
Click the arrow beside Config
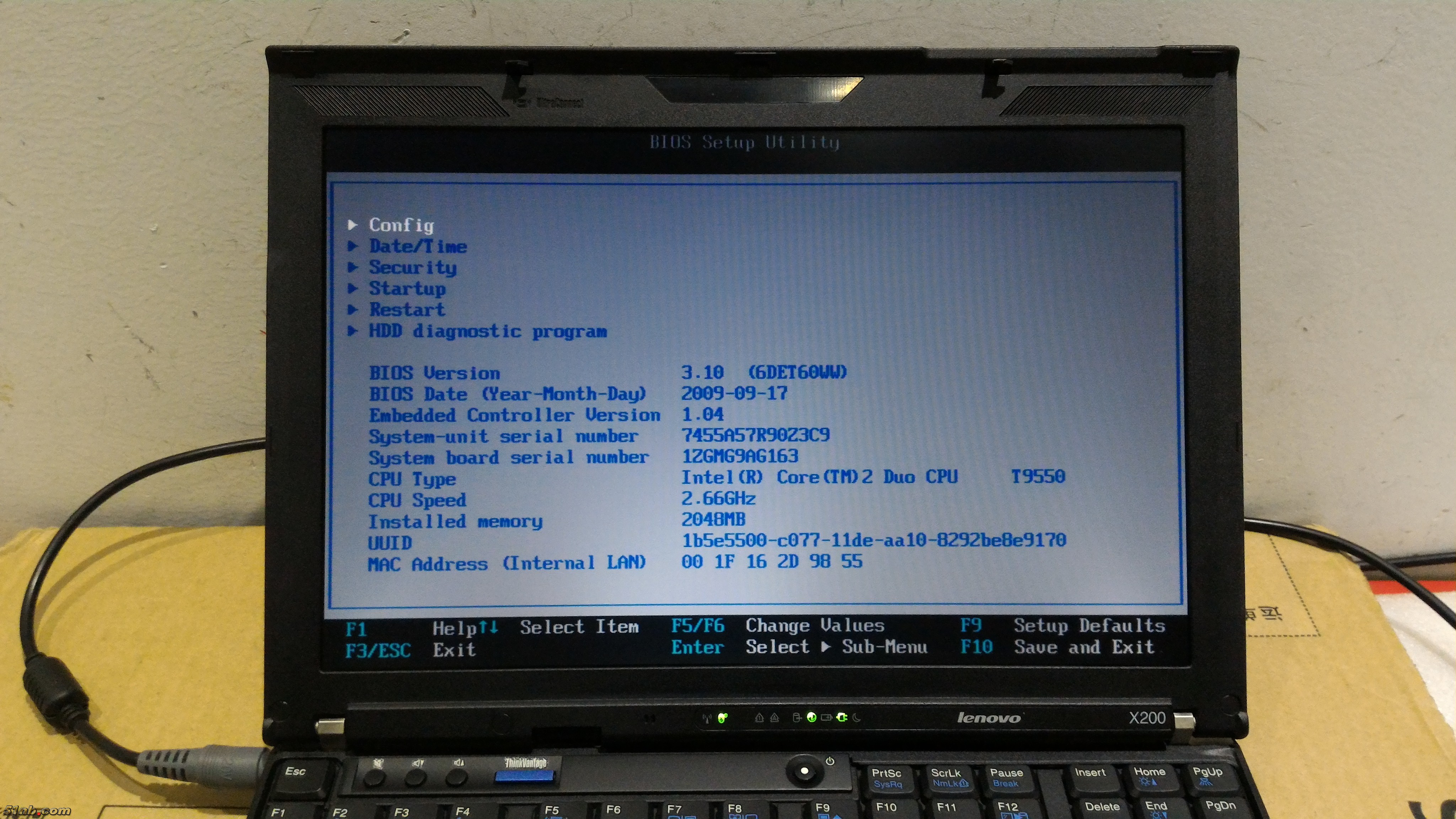point(353,225)
